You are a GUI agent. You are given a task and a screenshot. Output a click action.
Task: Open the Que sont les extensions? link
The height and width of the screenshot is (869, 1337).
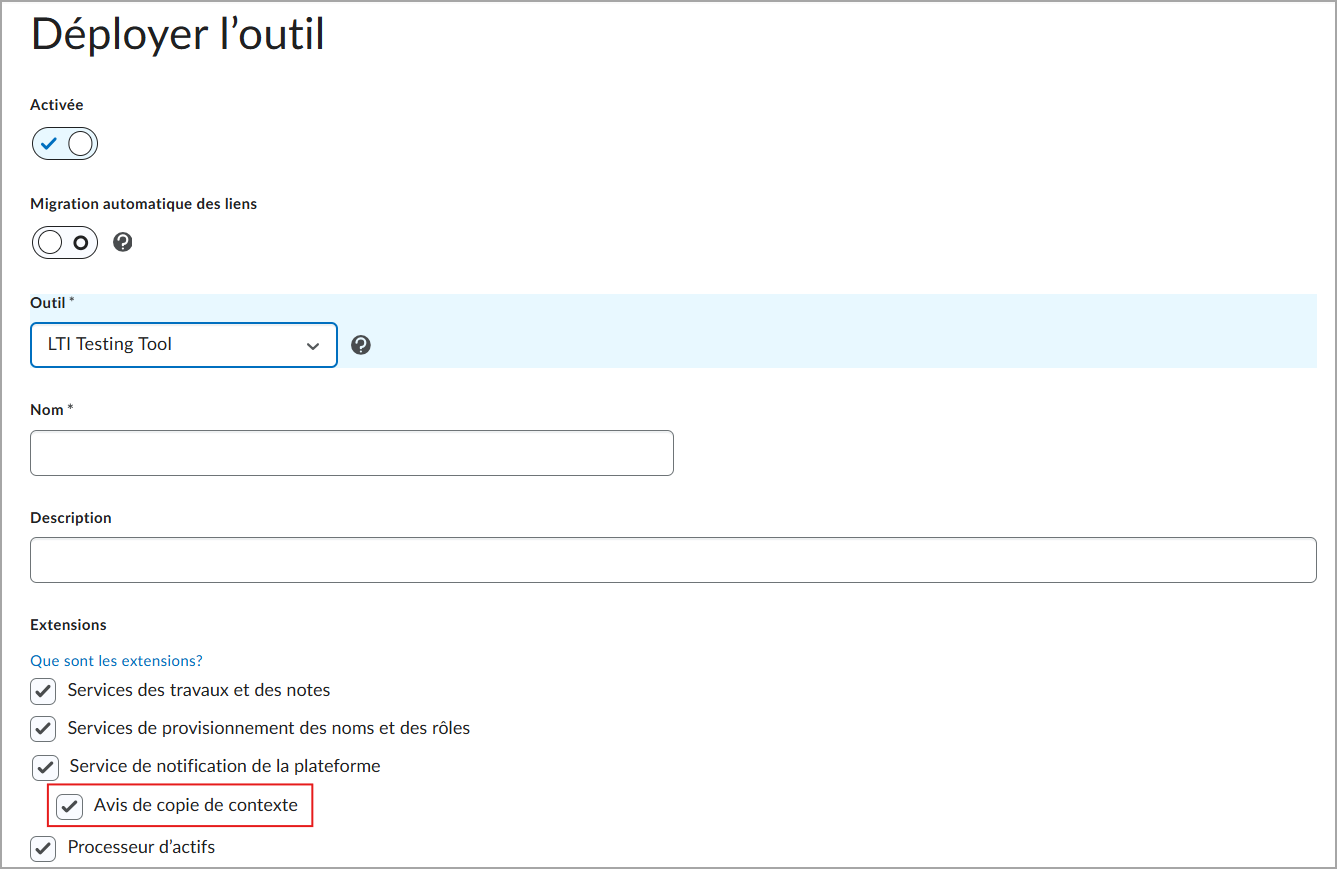click(x=115, y=660)
